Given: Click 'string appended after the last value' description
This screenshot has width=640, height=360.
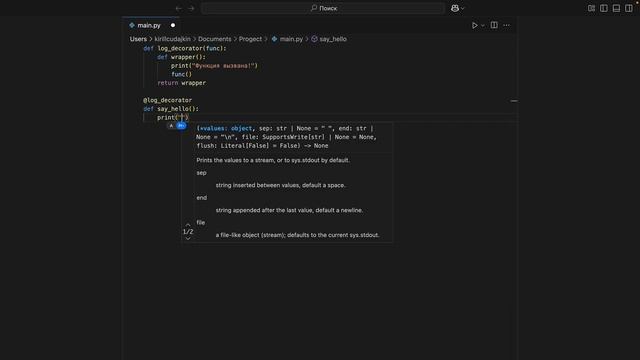Looking at the screenshot, I should pyautogui.click(x=289, y=210).
